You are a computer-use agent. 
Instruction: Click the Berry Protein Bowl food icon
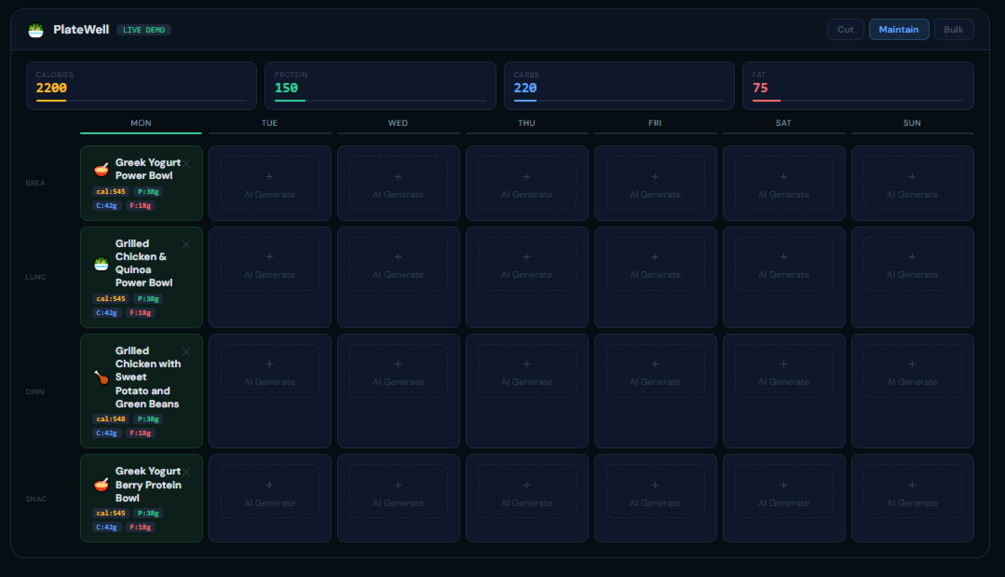click(x=101, y=485)
